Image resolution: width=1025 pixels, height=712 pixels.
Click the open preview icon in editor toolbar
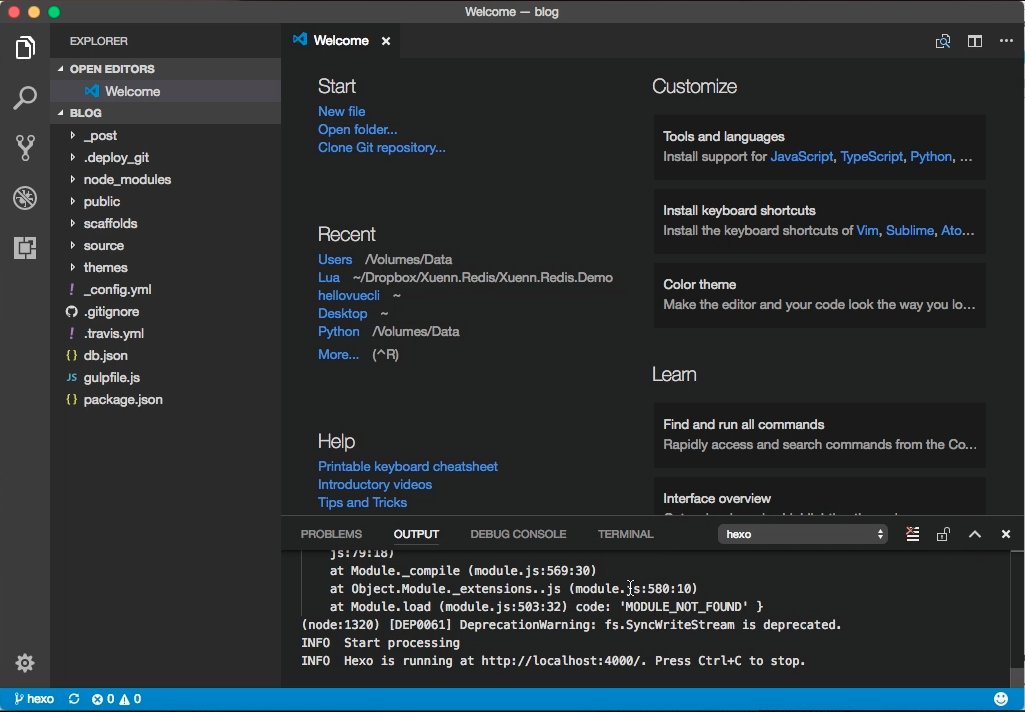coord(943,41)
